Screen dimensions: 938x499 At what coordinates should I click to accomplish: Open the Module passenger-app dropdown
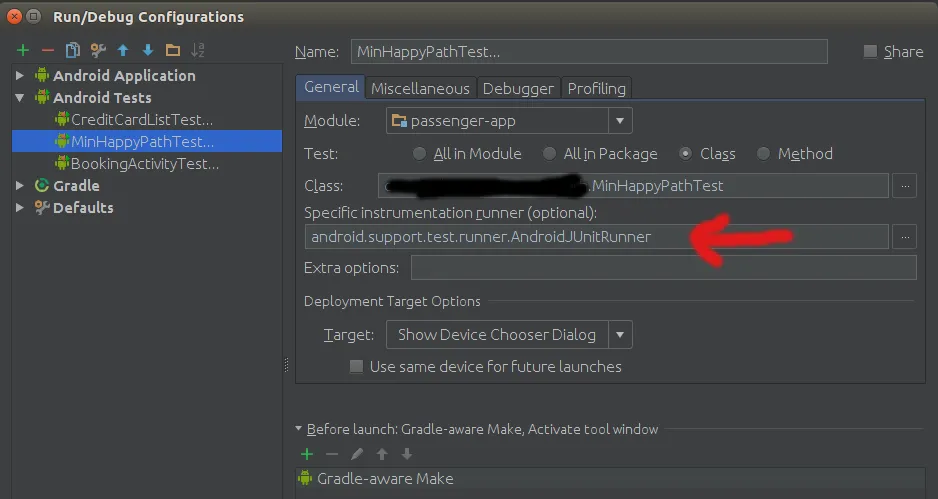[620, 121]
